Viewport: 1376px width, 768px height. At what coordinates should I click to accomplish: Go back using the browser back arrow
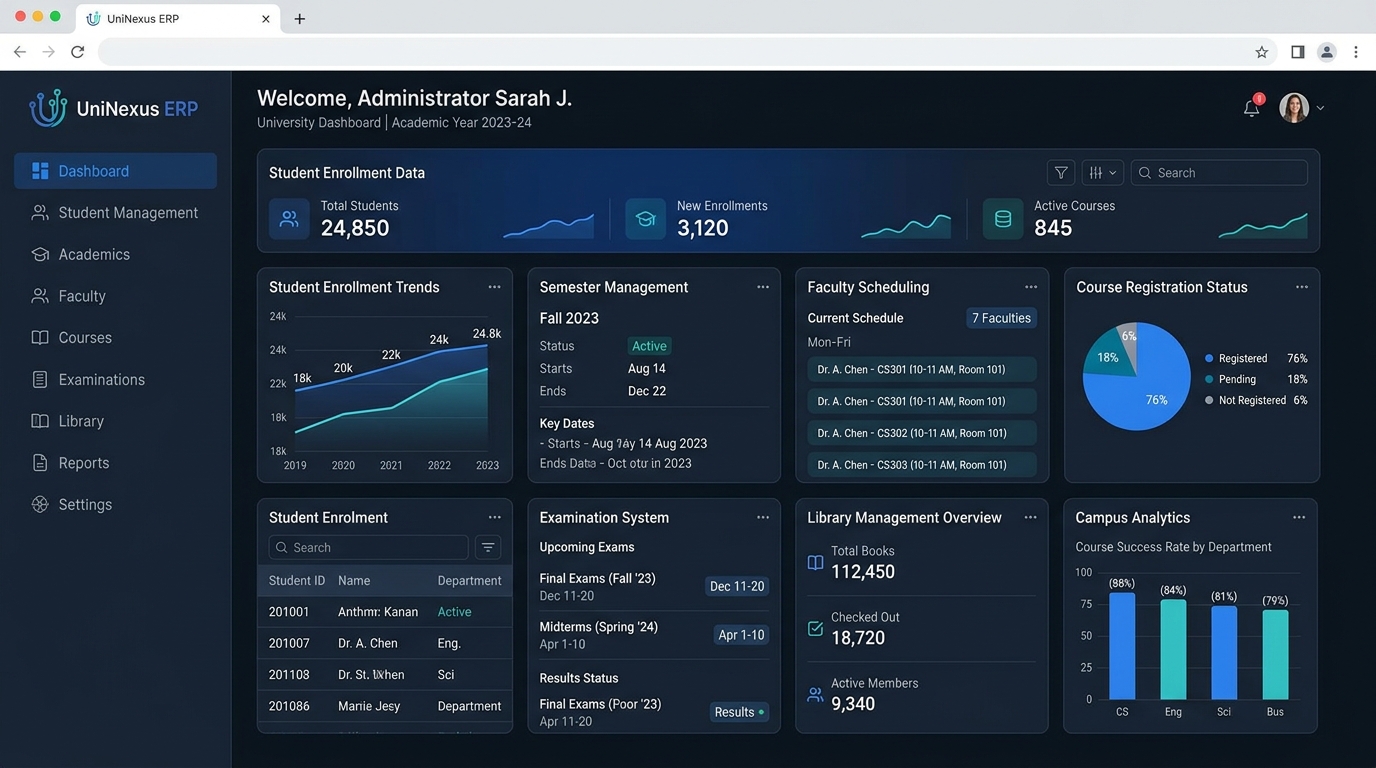pos(20,52)
